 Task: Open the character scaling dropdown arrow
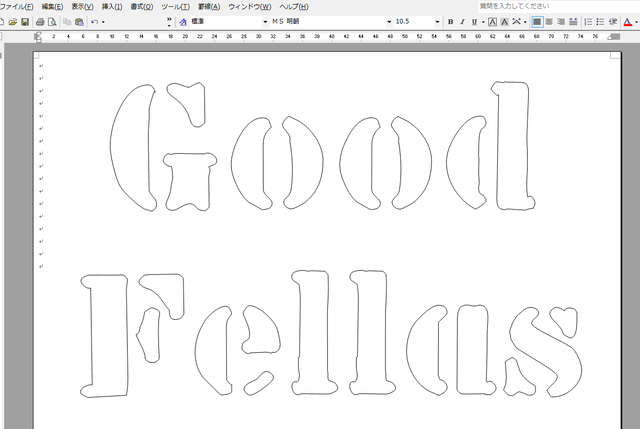(x=525, y=22)
